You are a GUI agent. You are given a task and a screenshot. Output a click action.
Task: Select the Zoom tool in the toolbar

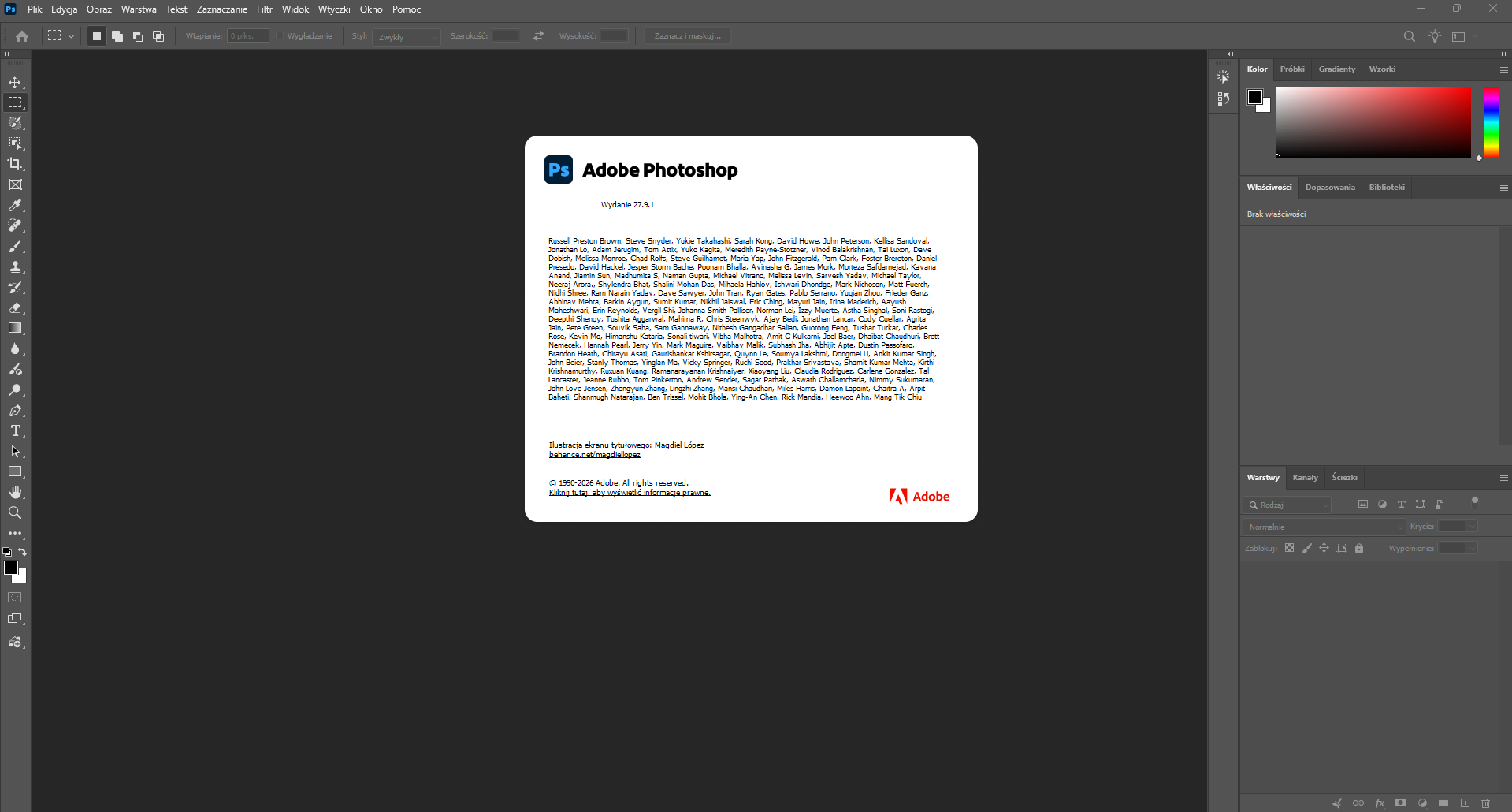[15, 512]
